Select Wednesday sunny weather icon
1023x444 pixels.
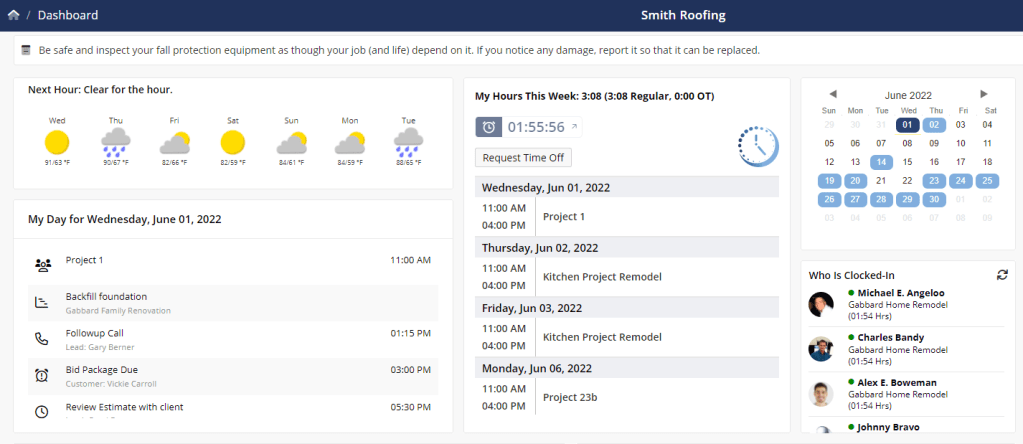pyautogui.click(x=57, y=142)
